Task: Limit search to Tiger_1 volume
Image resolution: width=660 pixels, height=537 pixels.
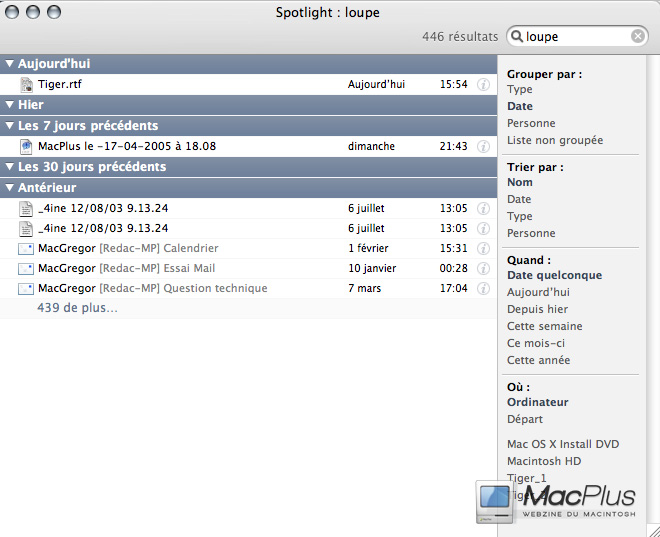Action: [x=527, y=478]
